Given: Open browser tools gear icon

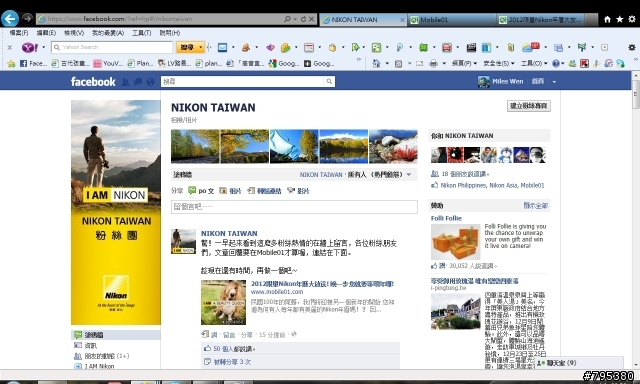Looking at the screenshot, I should click(x=632, y=19).
